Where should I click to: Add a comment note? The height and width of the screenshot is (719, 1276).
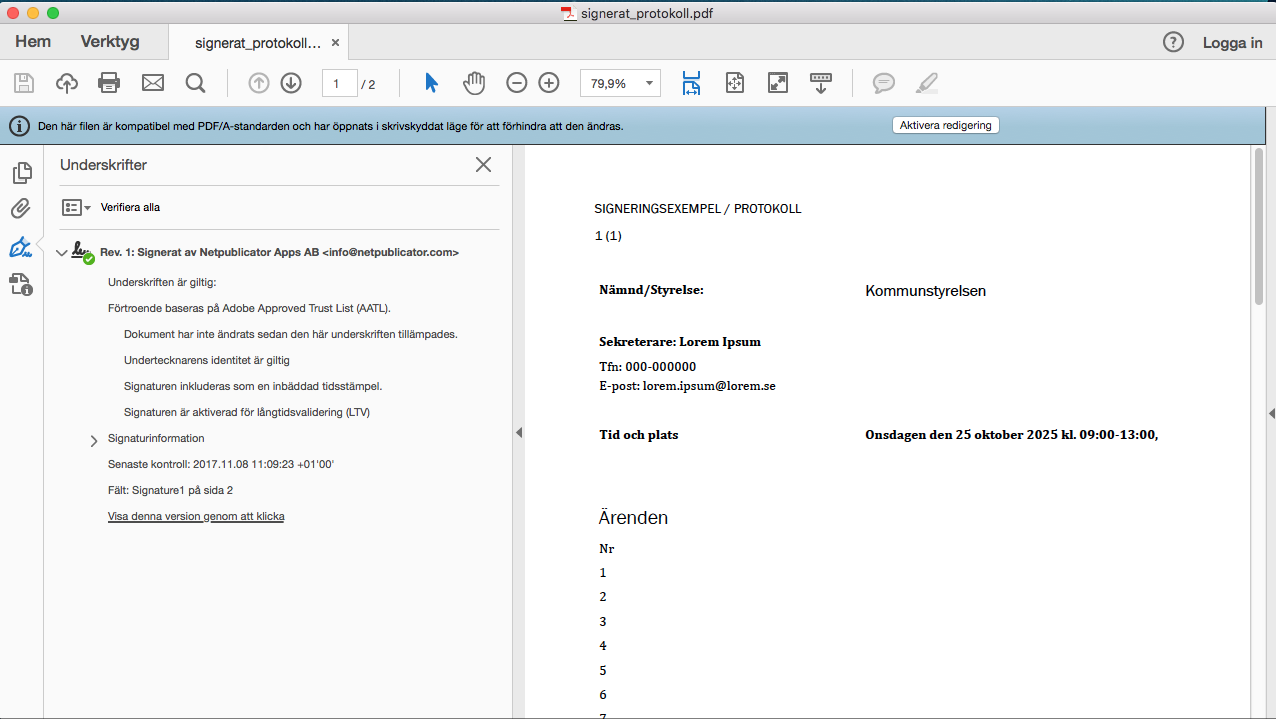(884, 83)
